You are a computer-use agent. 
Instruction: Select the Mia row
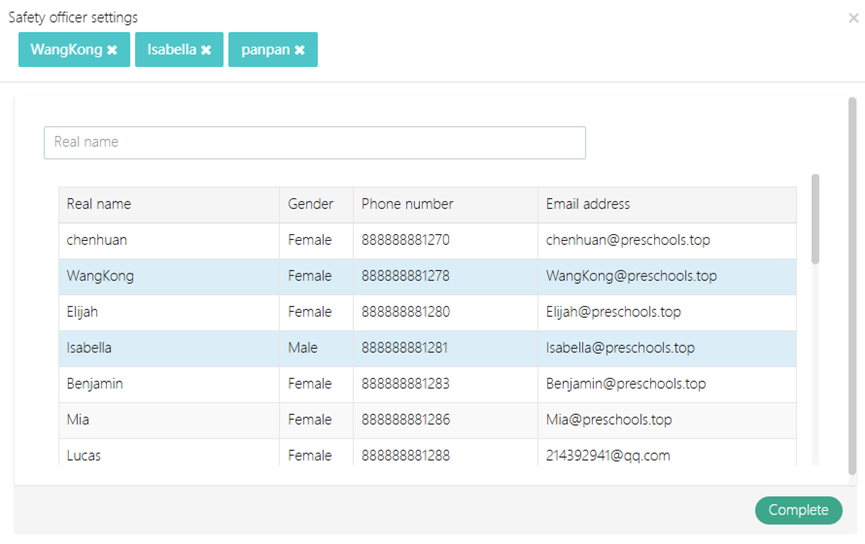pos(168,421)
